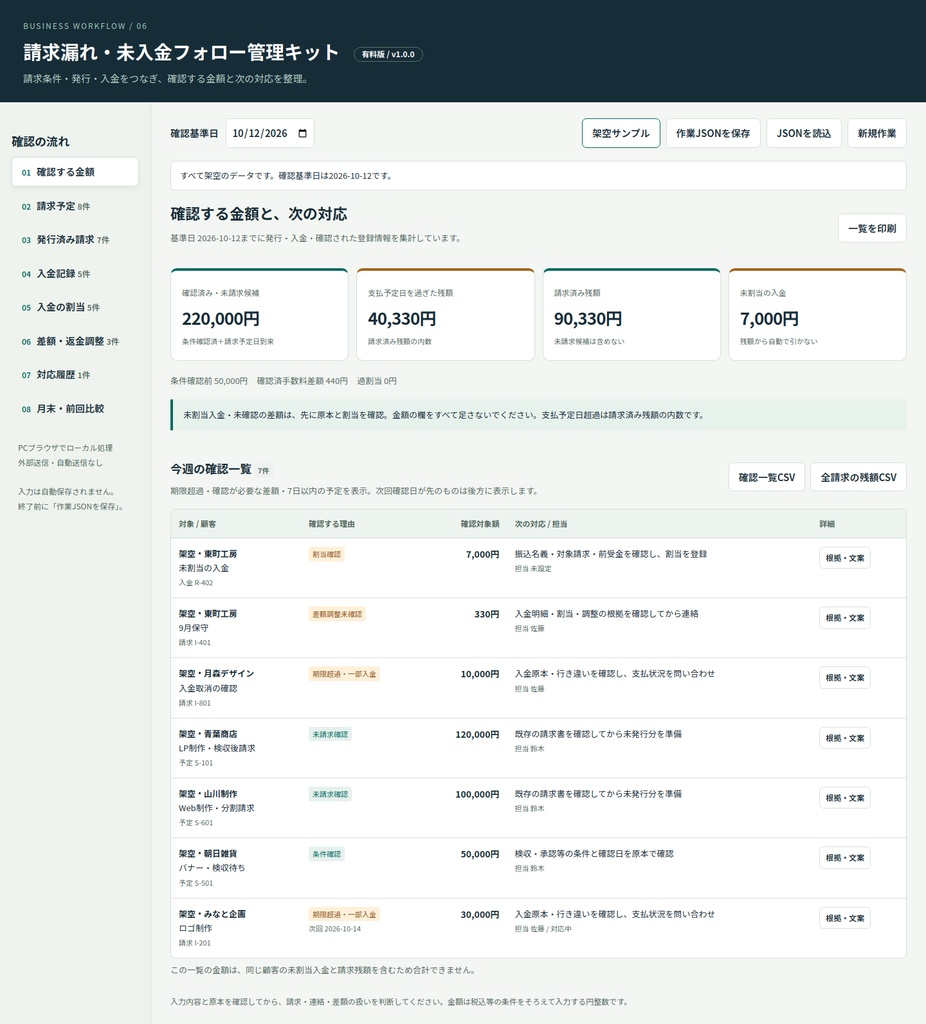
Task: Click the 次の対応 / 担当 column header
Action: pyautogui.click(x=541, y=524)
